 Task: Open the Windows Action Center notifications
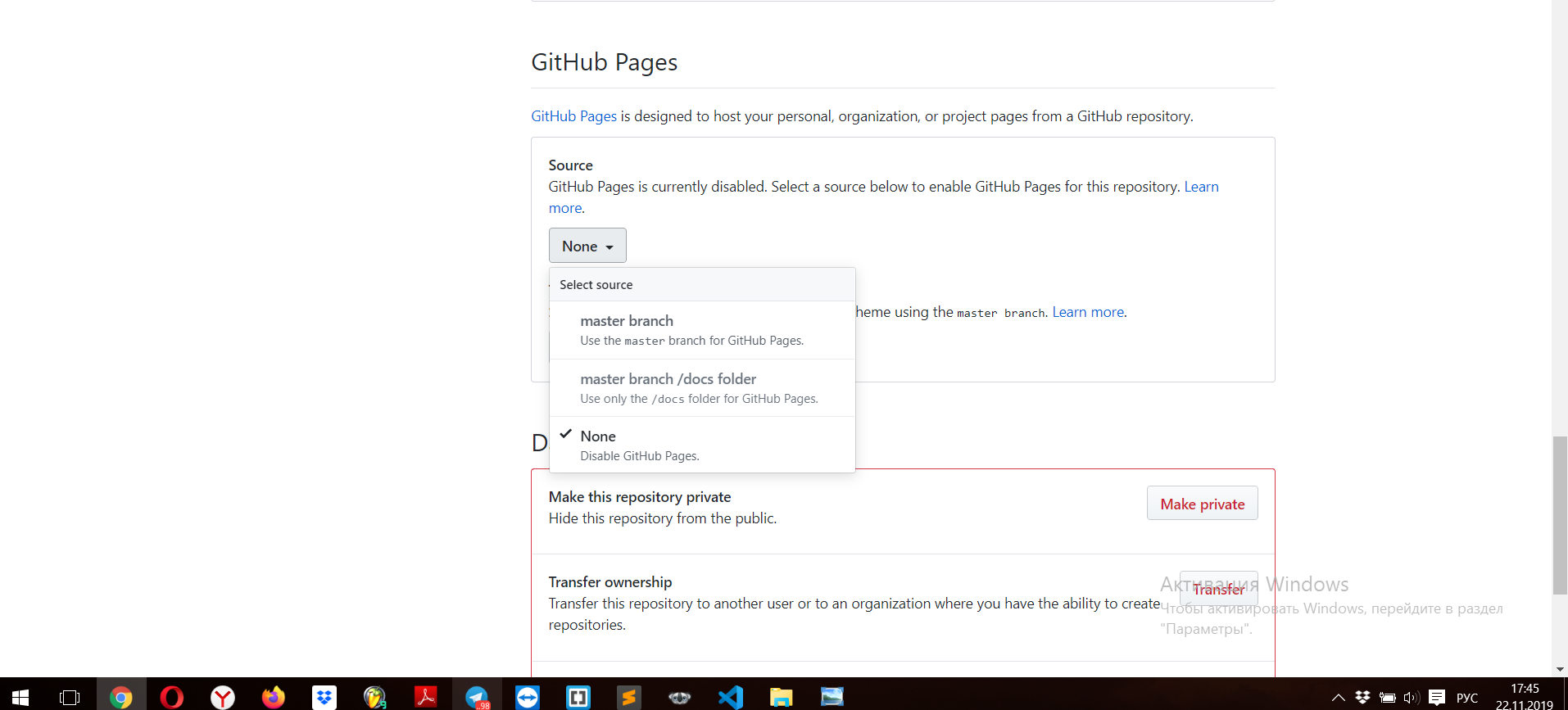pos(1437,698)
